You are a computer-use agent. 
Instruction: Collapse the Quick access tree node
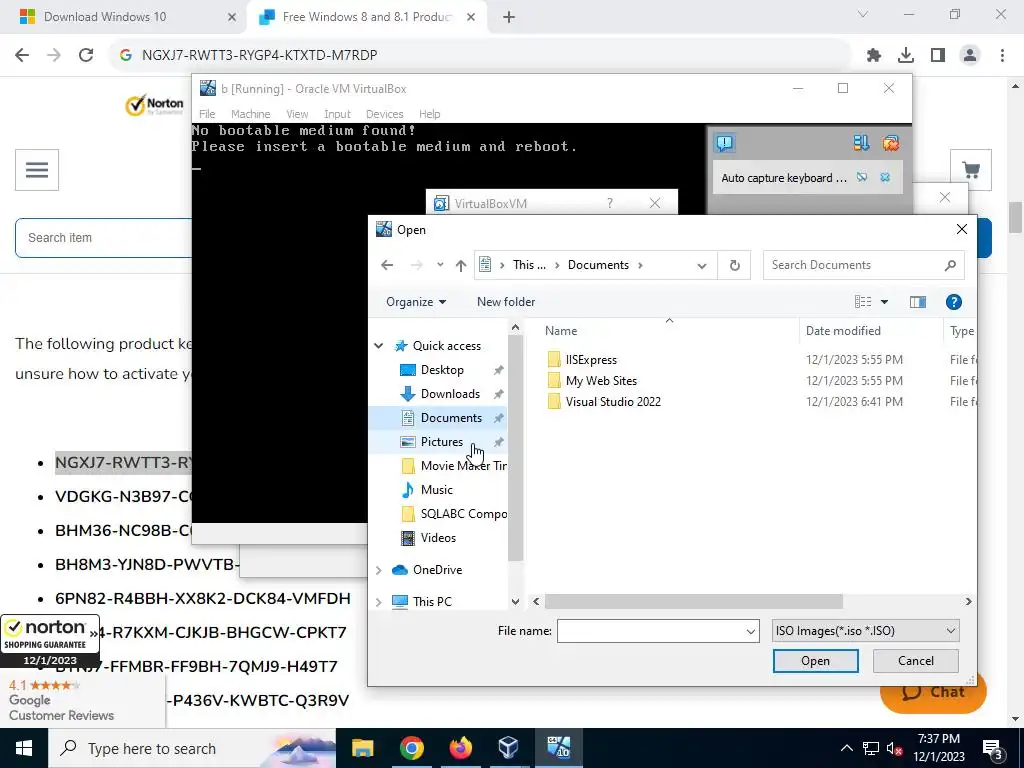pyautogui.click(x=379, y=345)
